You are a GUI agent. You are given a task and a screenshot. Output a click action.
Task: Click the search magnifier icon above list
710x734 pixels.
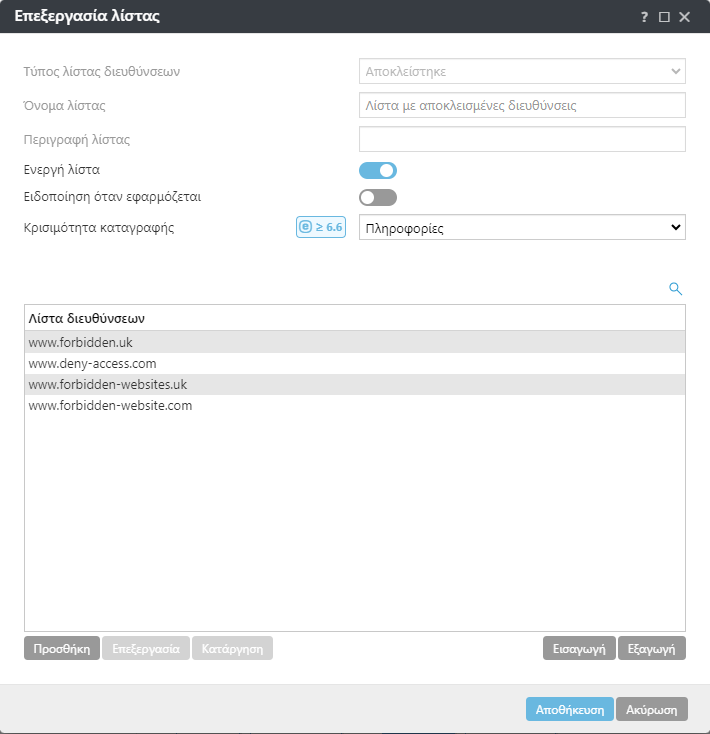[x=675, y=289]
